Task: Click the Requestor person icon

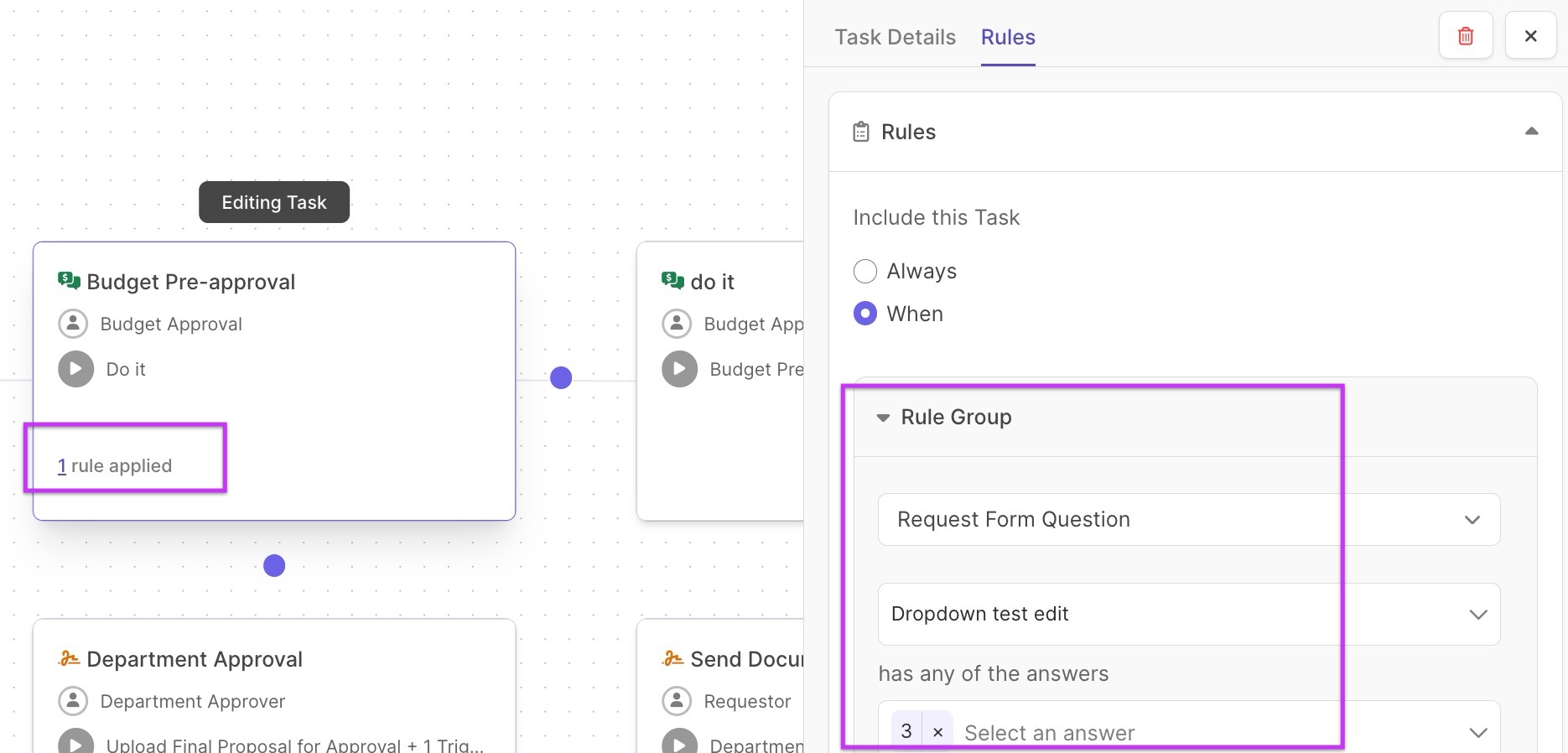Action: tap(677, 701)
